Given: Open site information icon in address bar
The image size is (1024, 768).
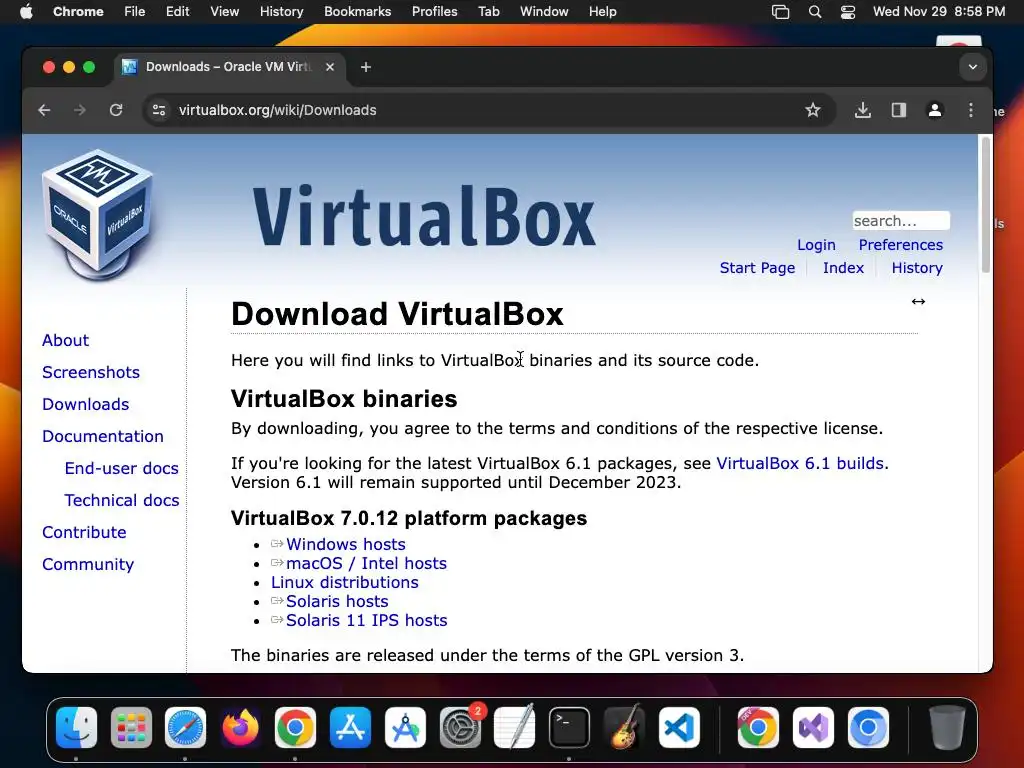Looking at the screenshot, I should (x=159, y=110).
